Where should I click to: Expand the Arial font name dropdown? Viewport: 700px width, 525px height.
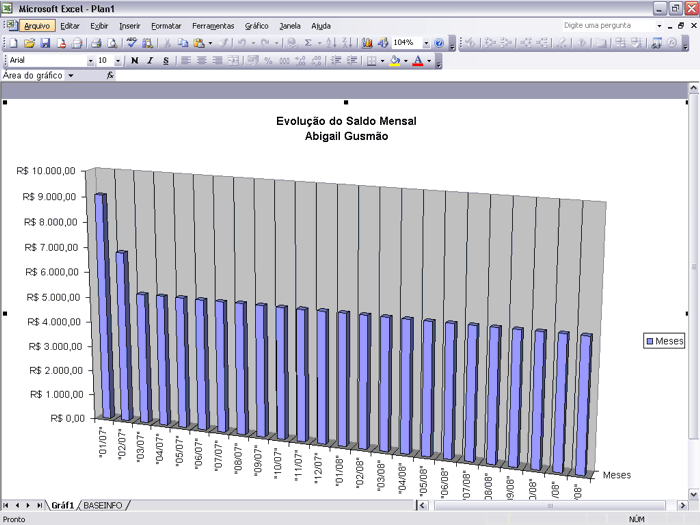pos(90,61)
